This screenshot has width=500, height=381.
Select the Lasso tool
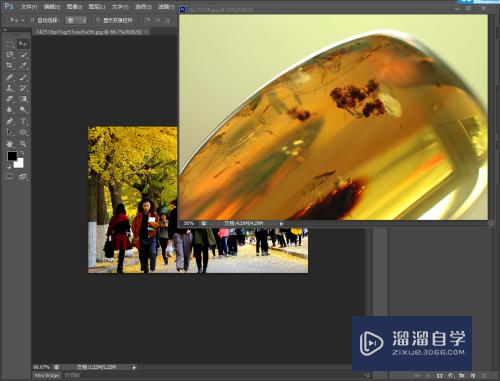coord(9,55)
